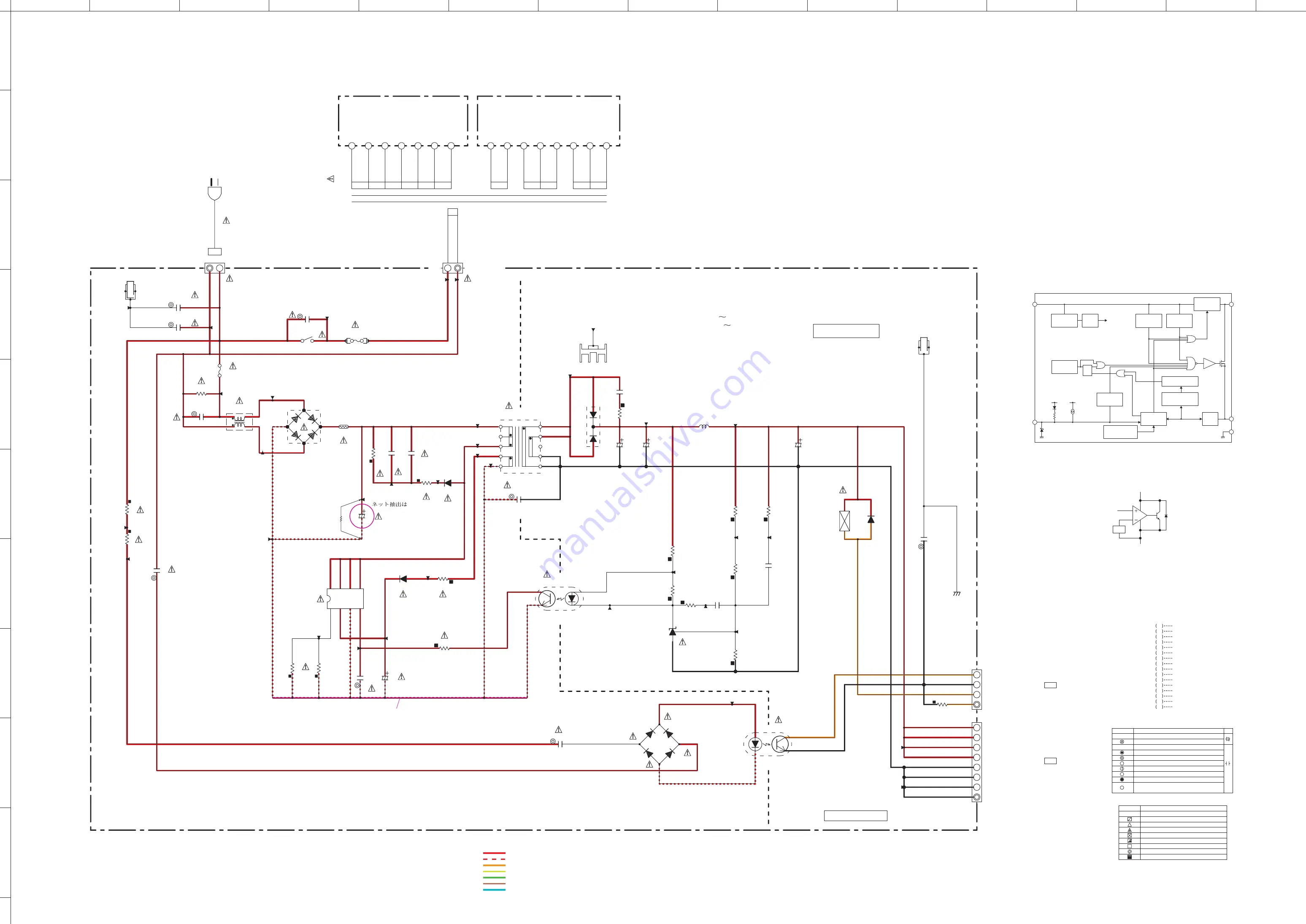1306x924 pixels.
Task: Click the solid black square in the lower legend table
Action: (1129, 857)
